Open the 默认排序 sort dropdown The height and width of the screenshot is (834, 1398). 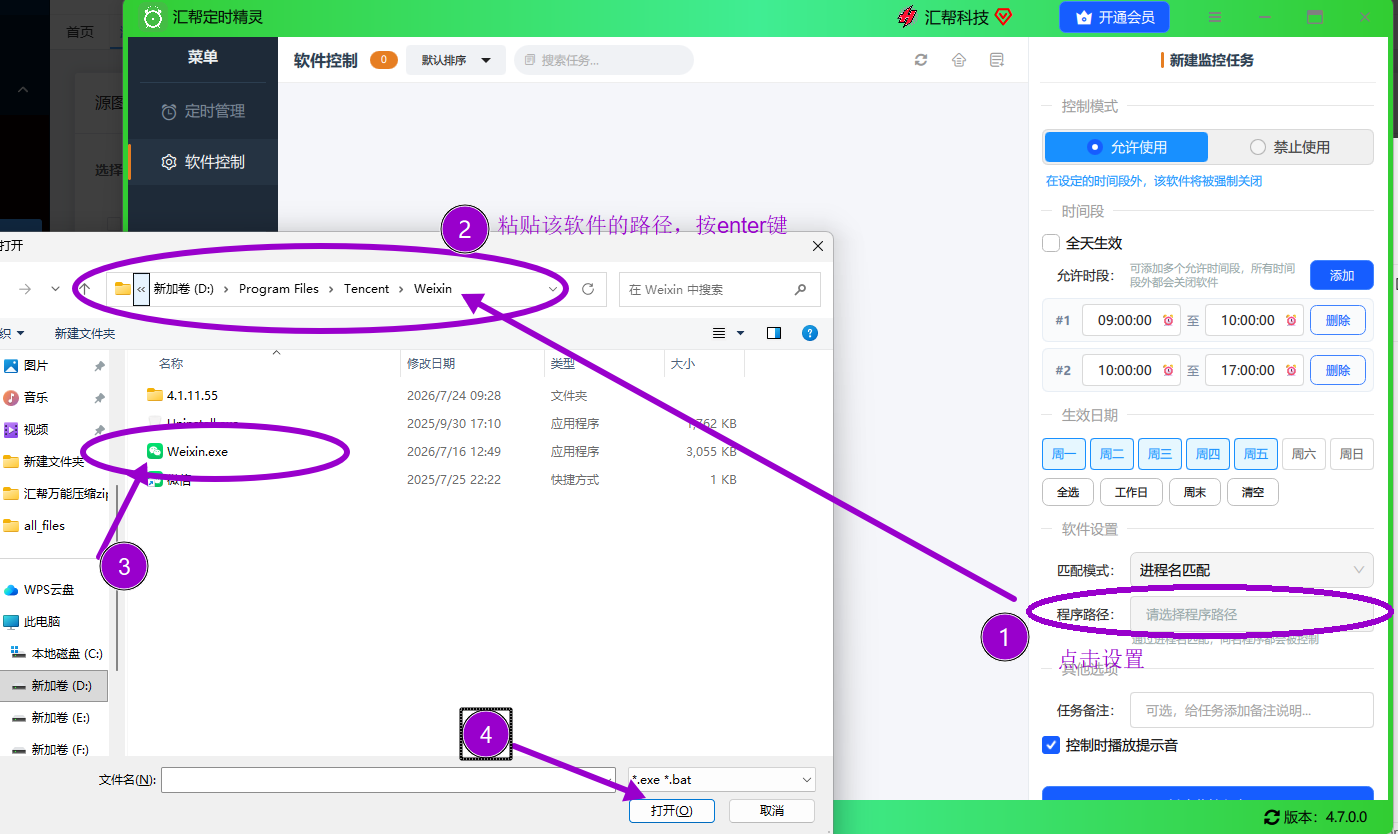[x=456, y=60]
